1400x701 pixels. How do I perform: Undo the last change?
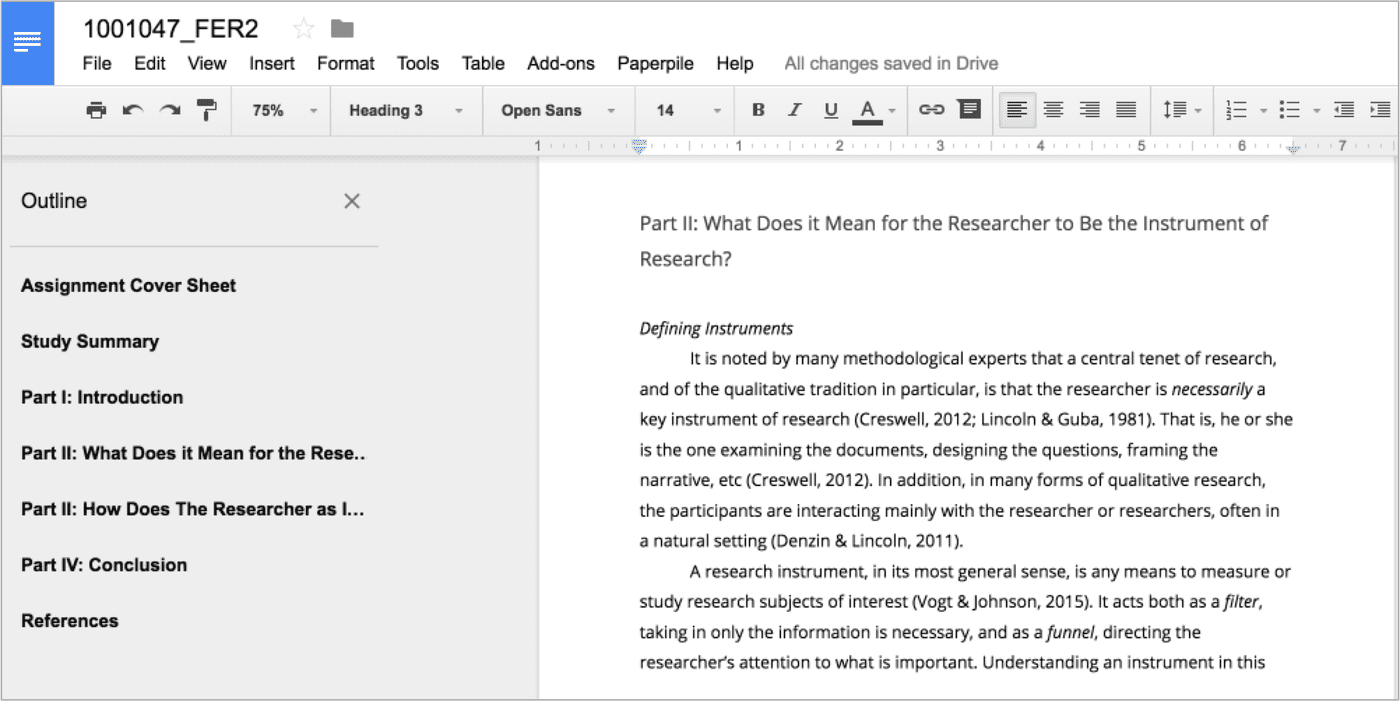point(132,110)
